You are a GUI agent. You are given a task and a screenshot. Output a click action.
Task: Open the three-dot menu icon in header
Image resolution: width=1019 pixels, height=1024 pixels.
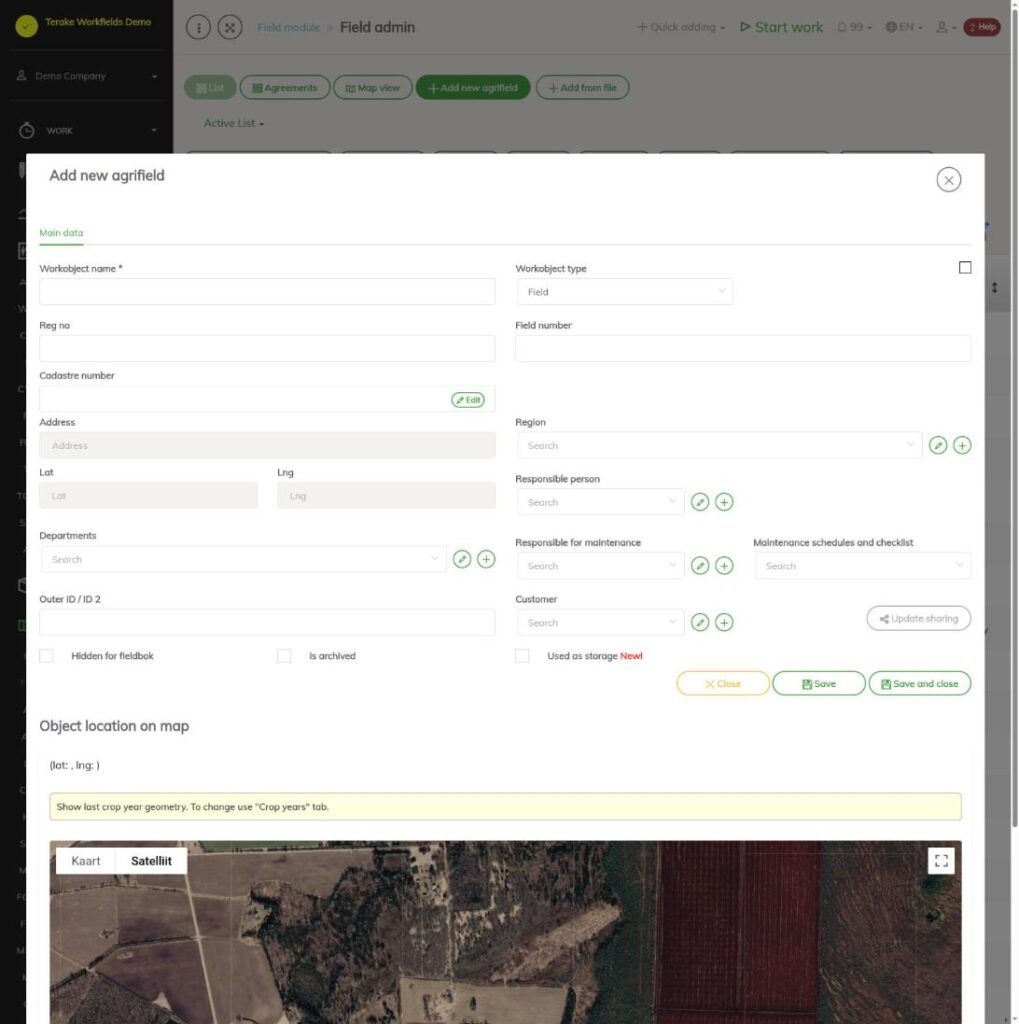point(199,27)
